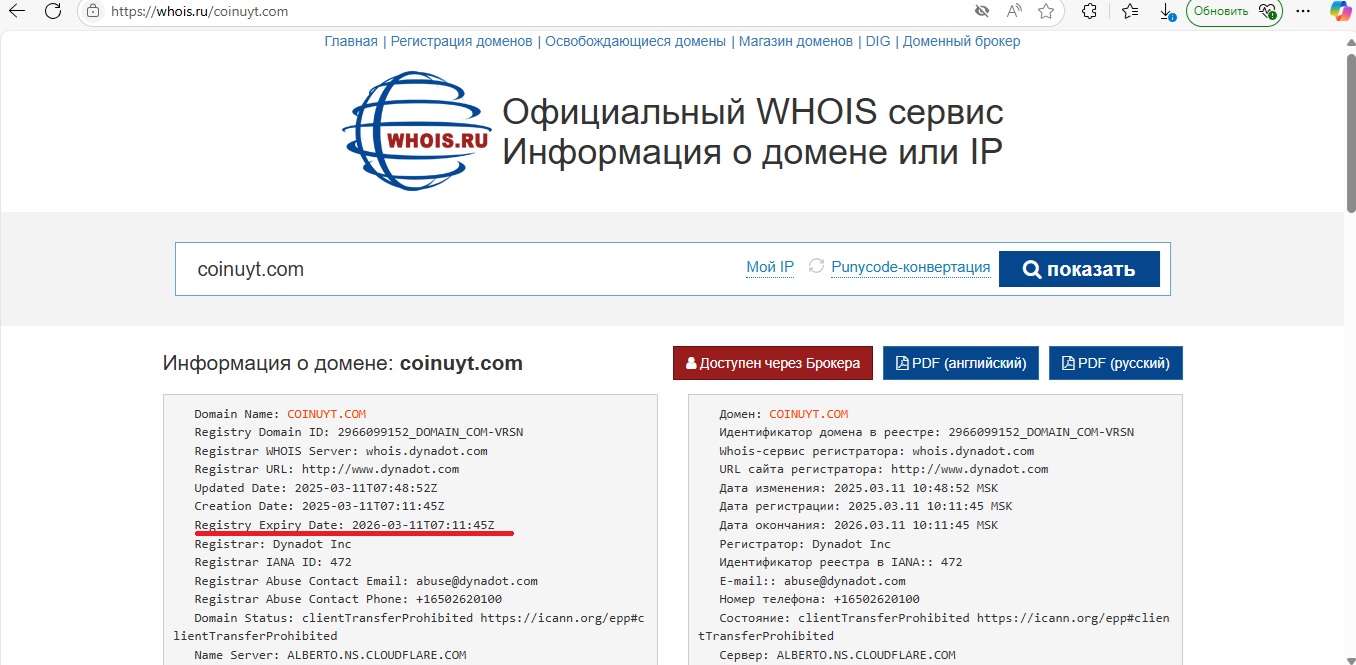Image resolution: width=1356 pixels, height=665 pixels.
Task: View site info via lock icon
Action: 93,12
